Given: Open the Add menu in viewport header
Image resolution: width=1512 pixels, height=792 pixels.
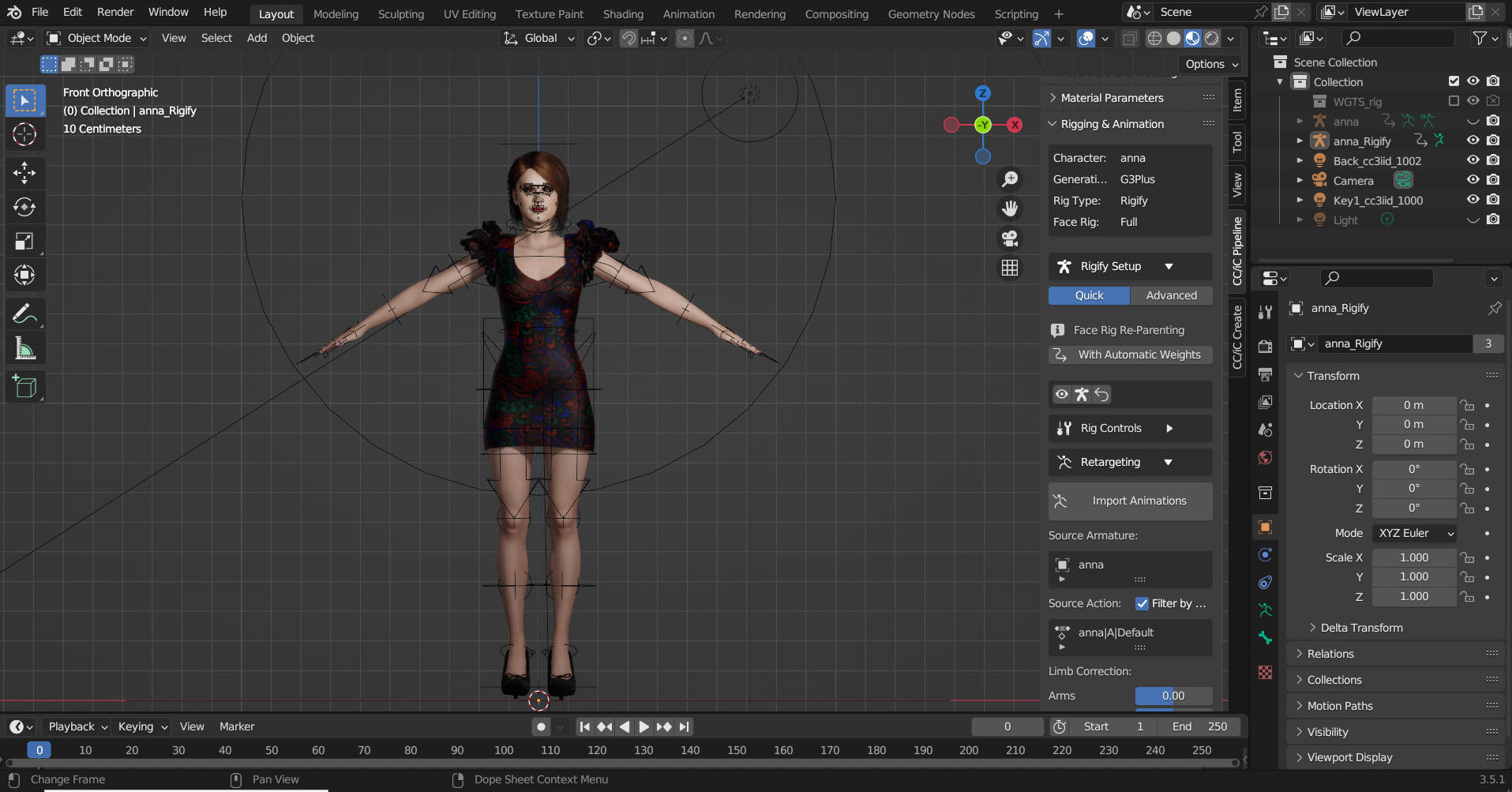Looking at the screenshot, I should 257,38.
